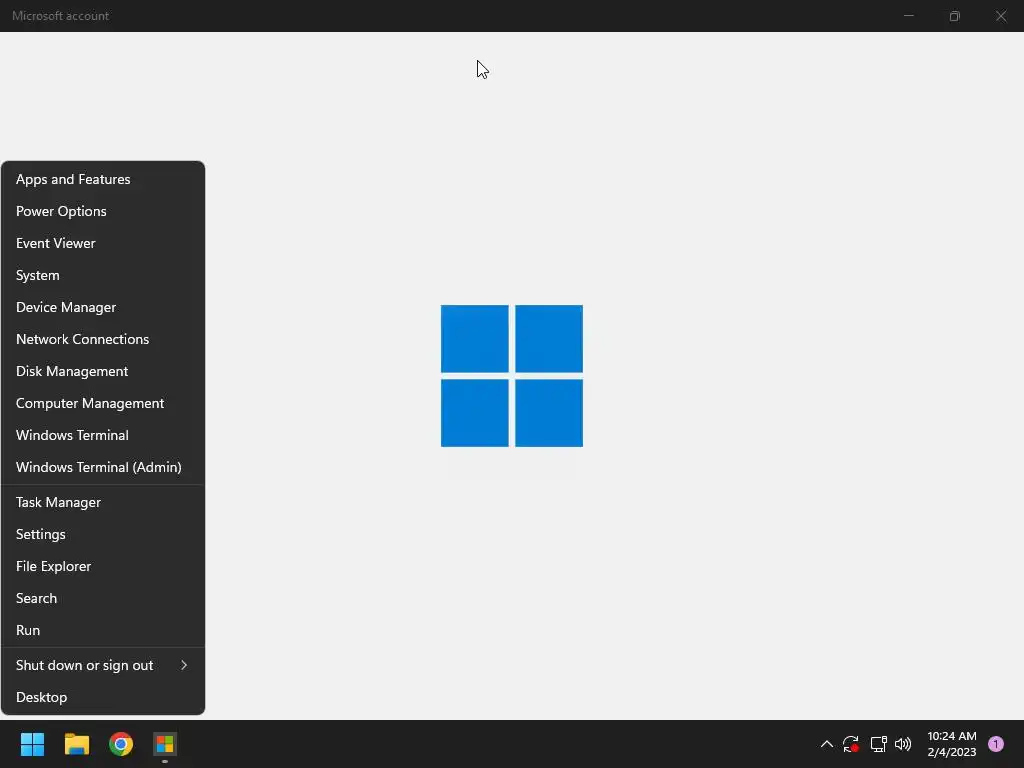
Task: Launch Device Manager
Action: [x=103, y=307]
